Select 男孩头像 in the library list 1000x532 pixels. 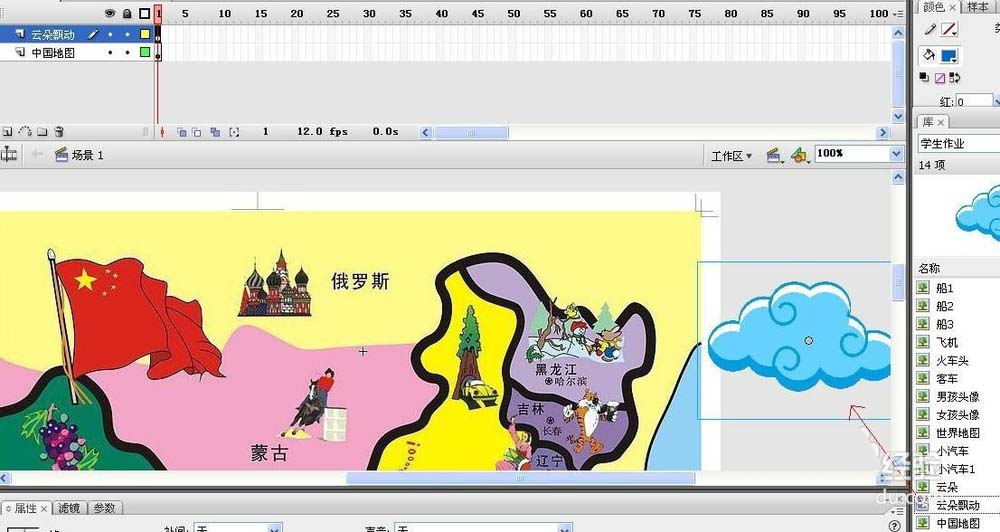click(957, 396)
